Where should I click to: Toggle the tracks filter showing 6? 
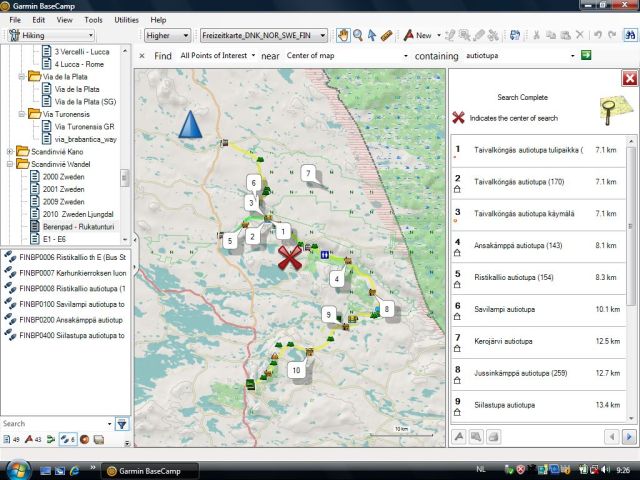68,439
